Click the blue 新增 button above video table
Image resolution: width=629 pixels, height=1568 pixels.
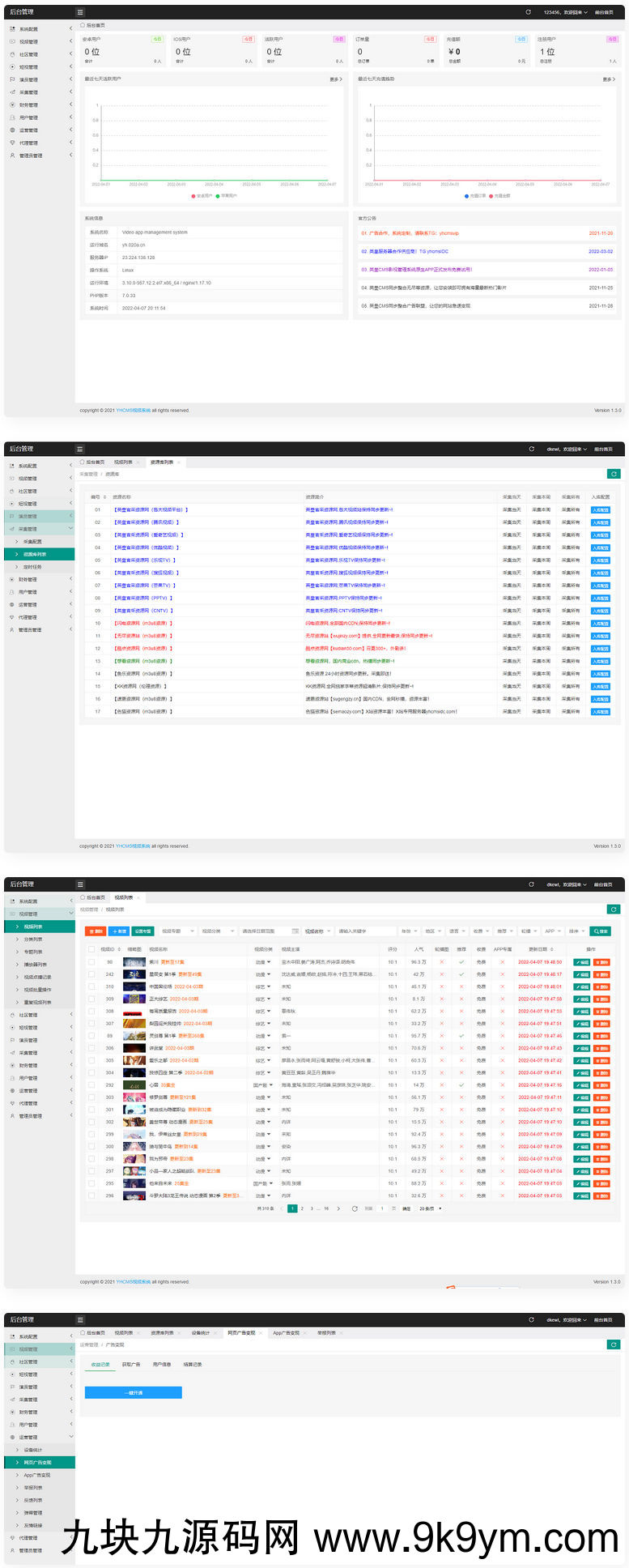pos(120,931)
